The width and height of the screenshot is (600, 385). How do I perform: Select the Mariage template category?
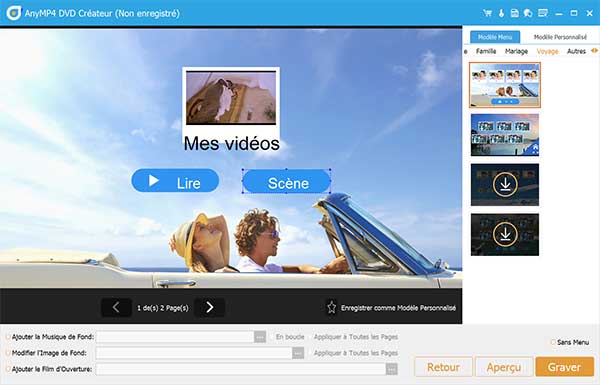(516, 51)
